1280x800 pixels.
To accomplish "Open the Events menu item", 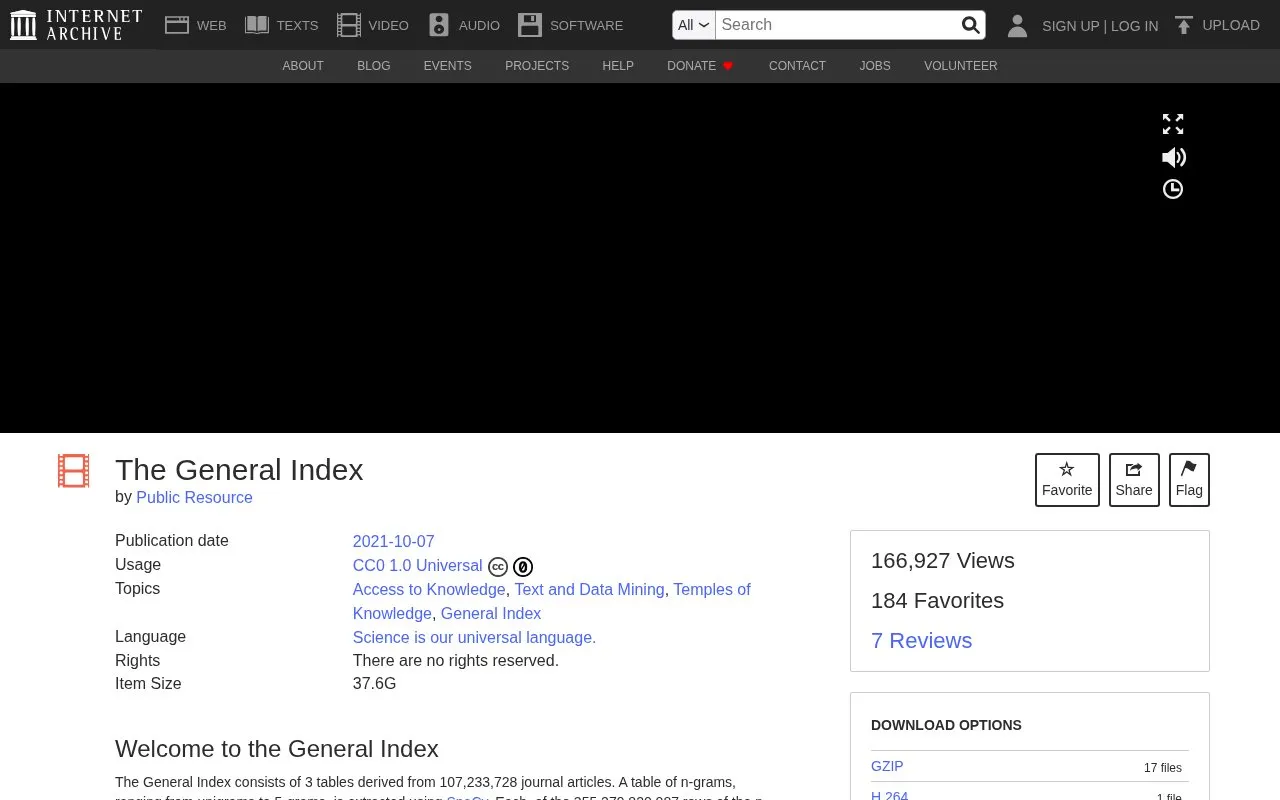I will (447, 66).
